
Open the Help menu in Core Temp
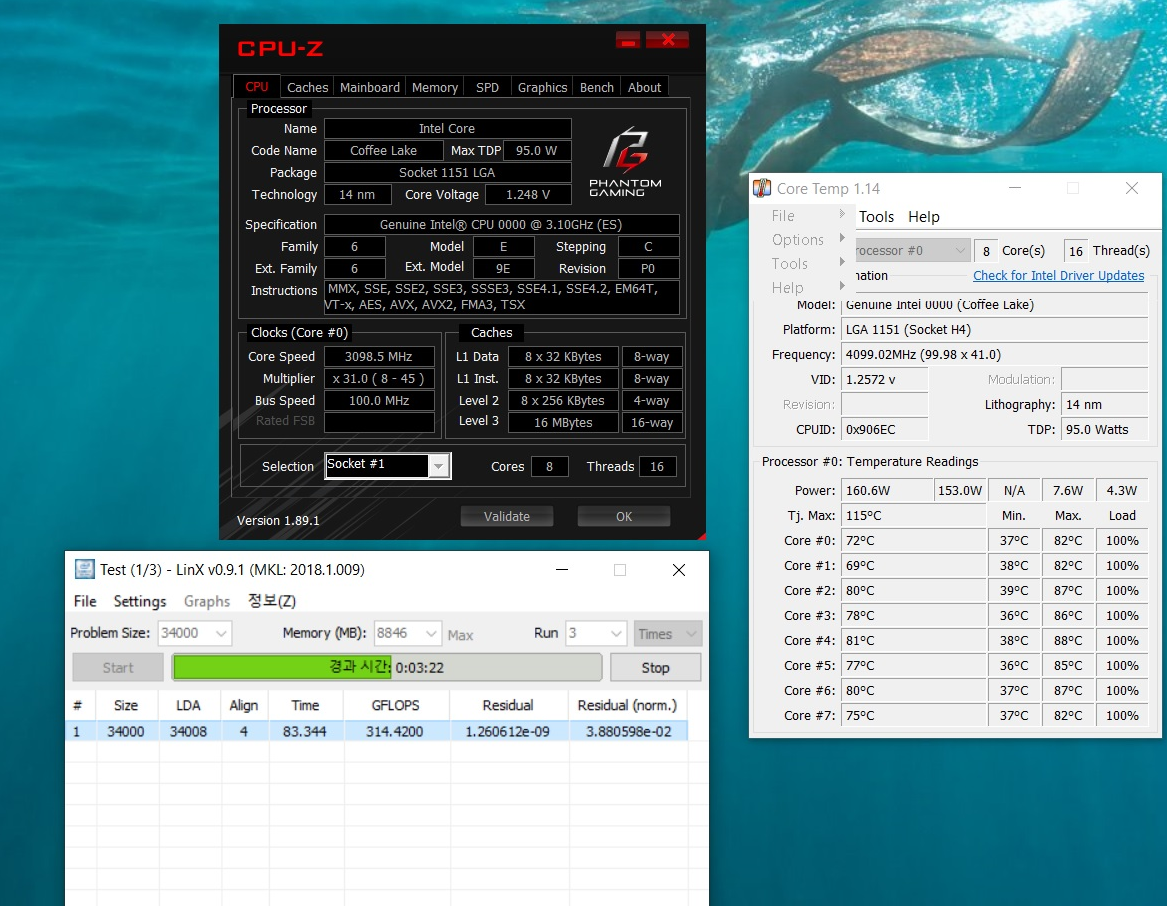pyautogui.click(x=924, y=217)
